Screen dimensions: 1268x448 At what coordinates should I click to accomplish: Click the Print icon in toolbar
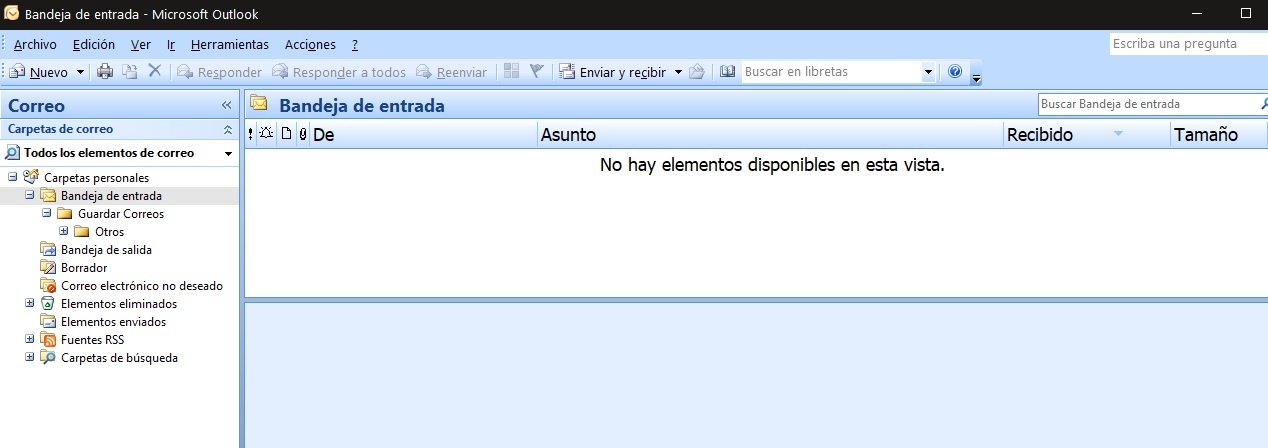pyautogui.click(x=104, y=72)
